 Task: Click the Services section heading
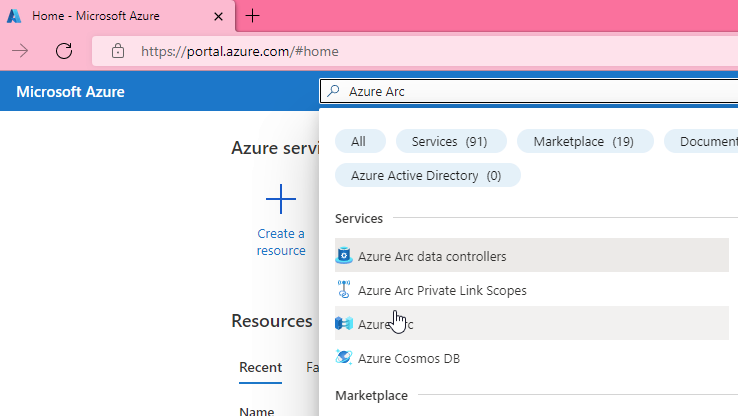click(x=359, y=218)
